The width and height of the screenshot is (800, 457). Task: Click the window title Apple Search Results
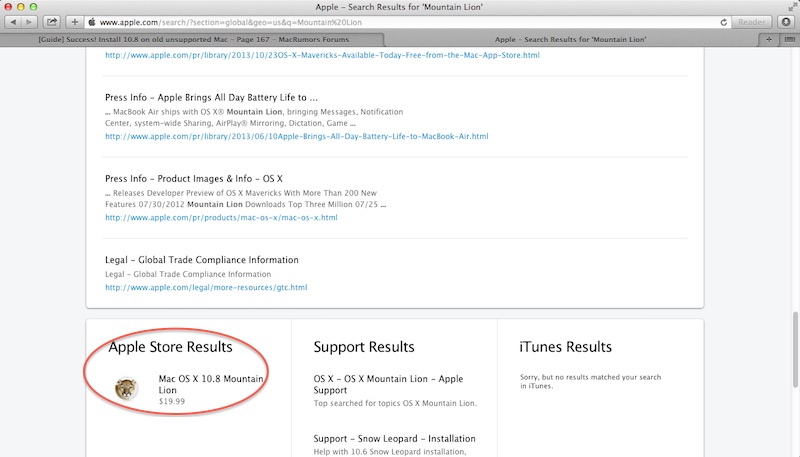point(399,7)
